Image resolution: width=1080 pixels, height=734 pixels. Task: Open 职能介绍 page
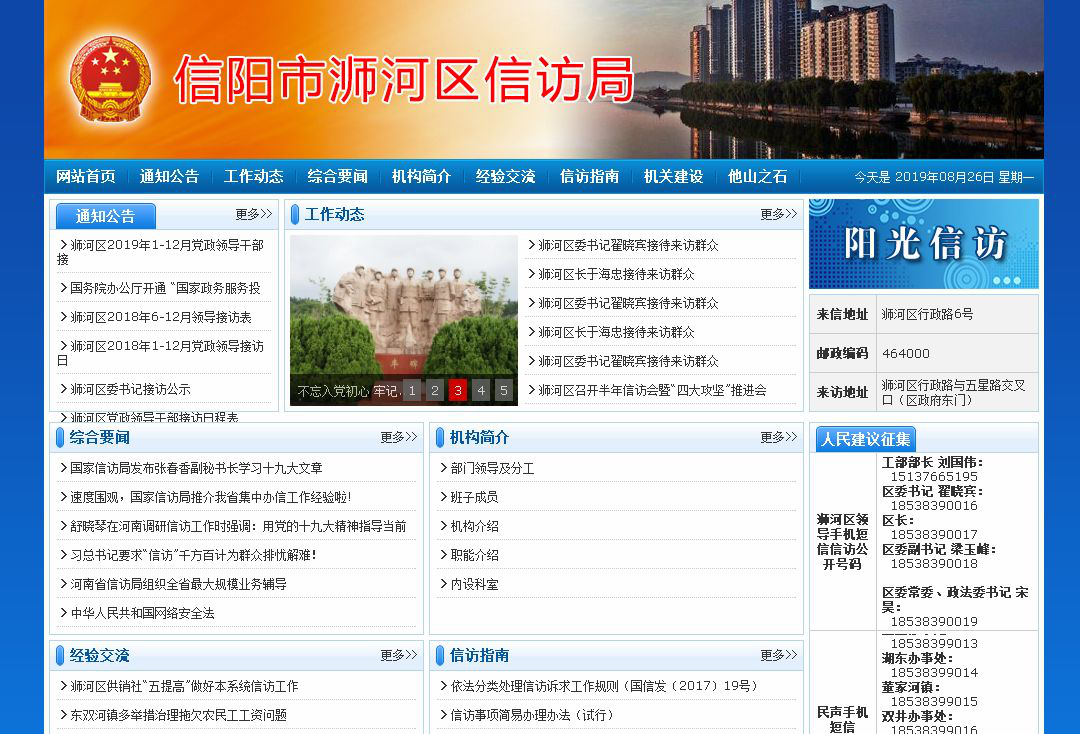click(x=474, y=555)
